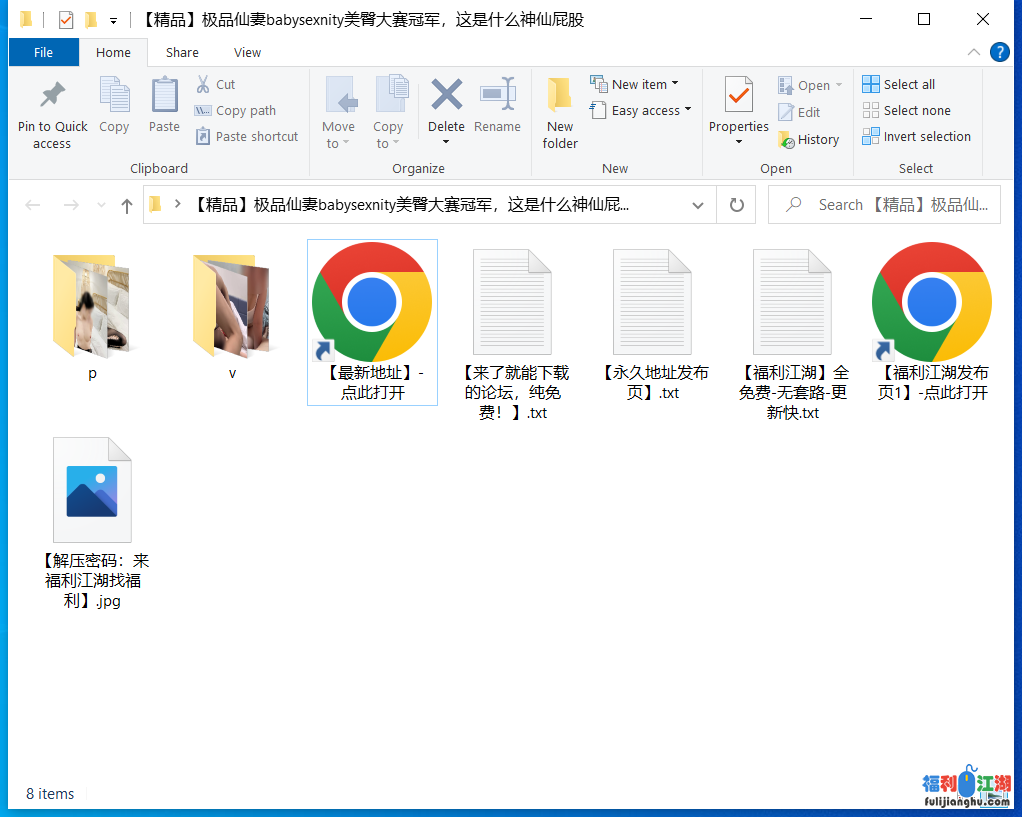This screenshot has width=1022, height=817.
Task: Click Pin to Quick access icon
Action: pos(52,96)
